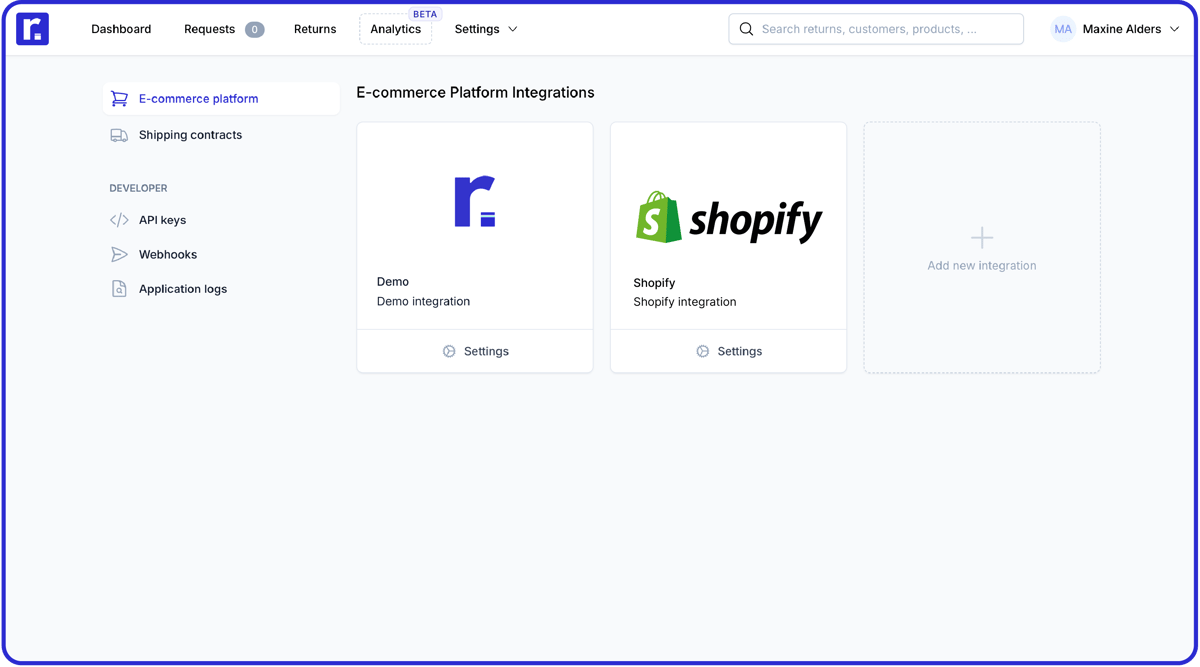Click the shopping cart sidebar icon

119,99
